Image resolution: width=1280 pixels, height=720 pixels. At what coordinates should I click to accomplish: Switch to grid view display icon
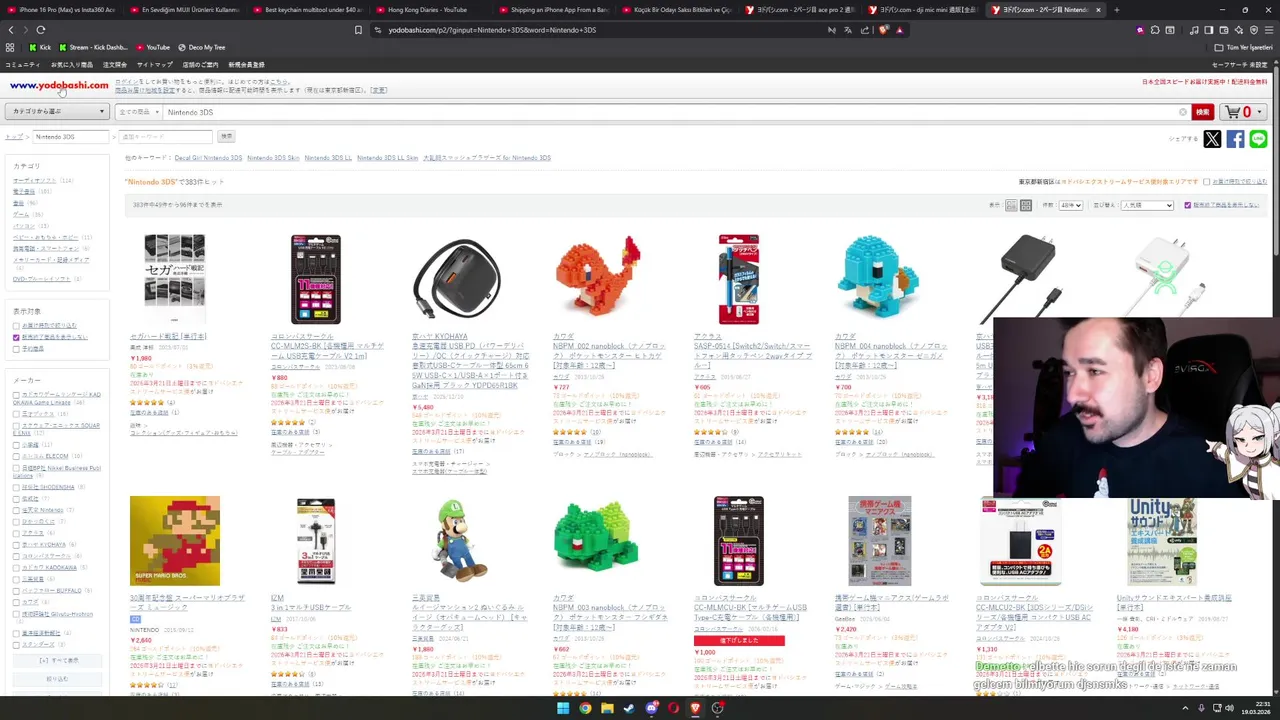pos(1026,205)
